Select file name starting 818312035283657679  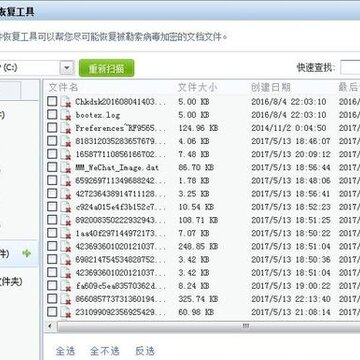(121, 141)
